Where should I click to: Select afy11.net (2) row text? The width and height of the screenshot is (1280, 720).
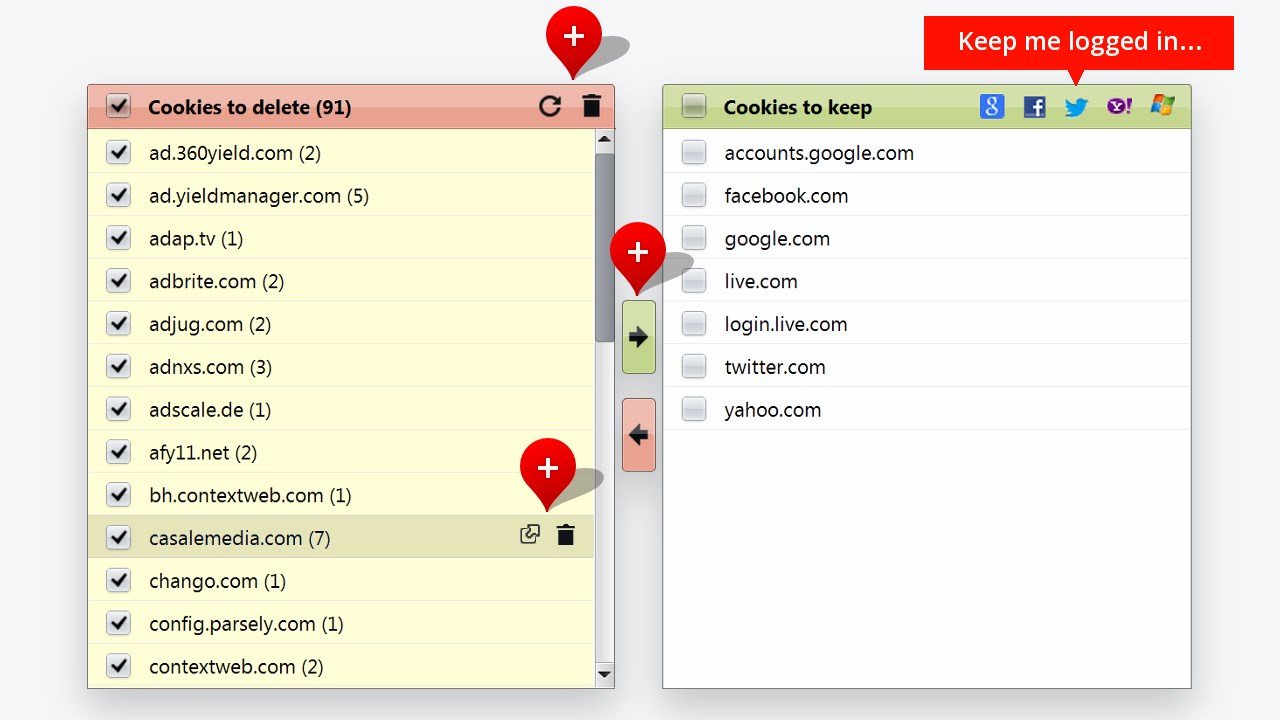click(x=203, y=453)
